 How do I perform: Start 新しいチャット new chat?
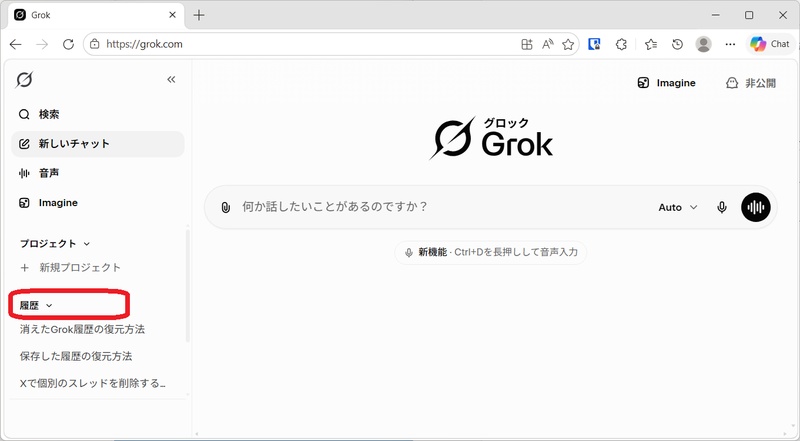[97, 144]
